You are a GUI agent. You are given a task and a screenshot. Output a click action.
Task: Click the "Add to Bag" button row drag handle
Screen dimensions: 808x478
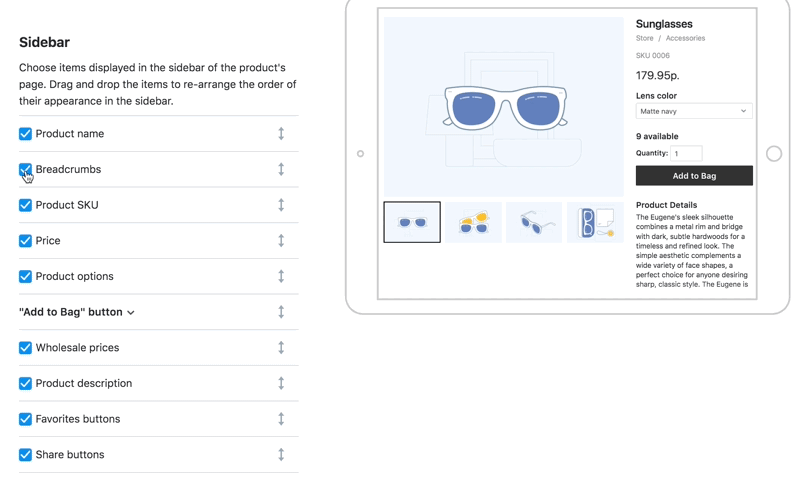pos(281,312)
